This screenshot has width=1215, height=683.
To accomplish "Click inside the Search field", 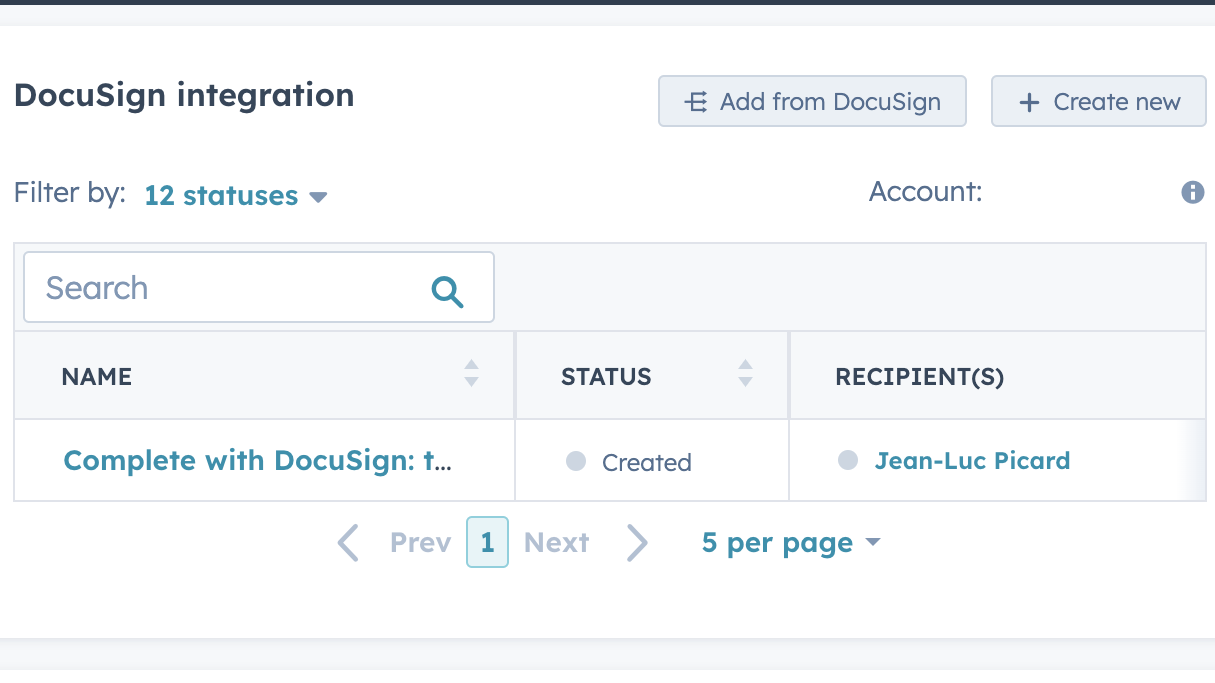I will point(200,287).
